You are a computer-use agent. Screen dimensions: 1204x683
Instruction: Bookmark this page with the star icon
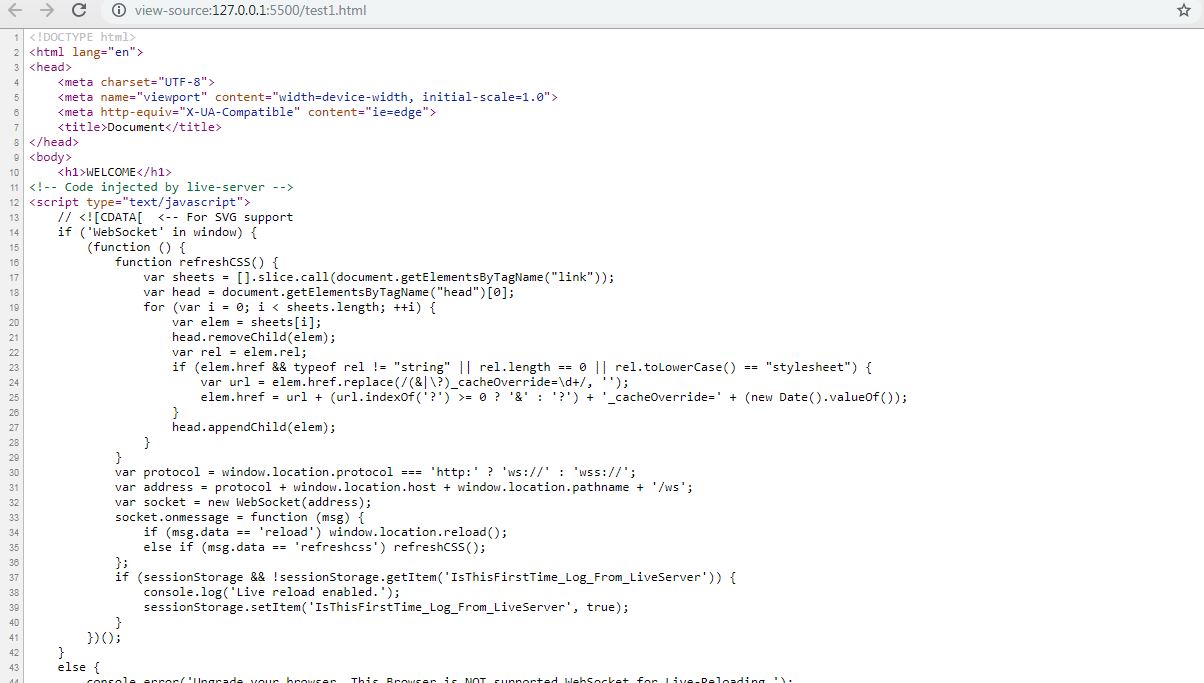pyautogui.click(x=1184, y=10)
